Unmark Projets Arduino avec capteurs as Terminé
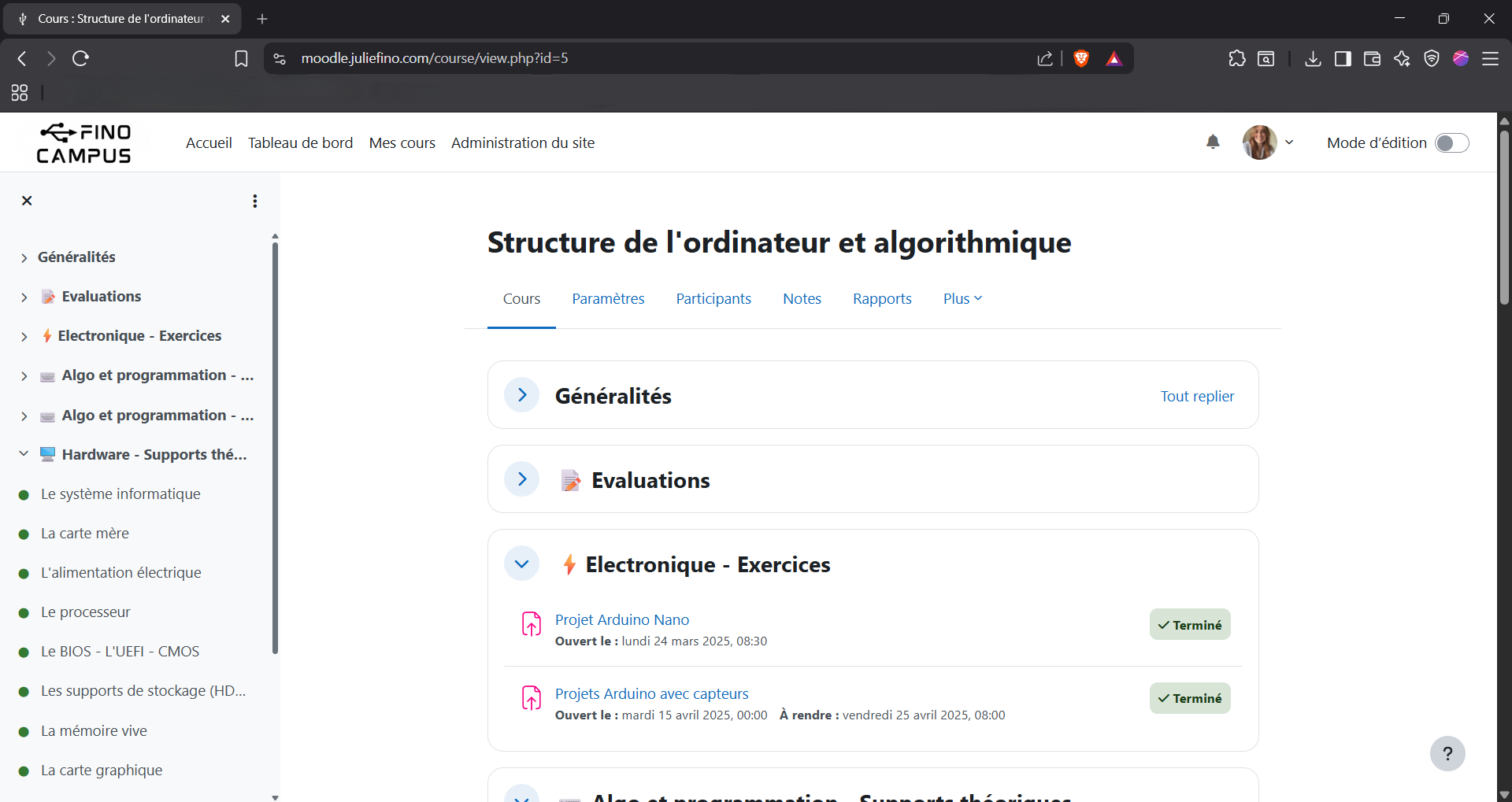This screenshot has width=1512, height=802. point(1190,698)
